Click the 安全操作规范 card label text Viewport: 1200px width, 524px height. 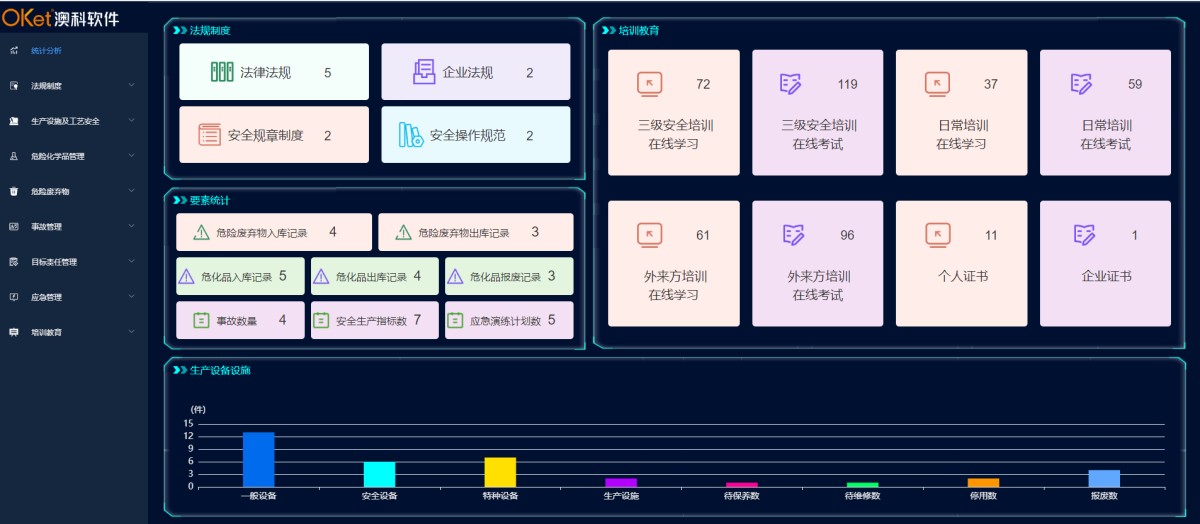(x=467, y=136)
